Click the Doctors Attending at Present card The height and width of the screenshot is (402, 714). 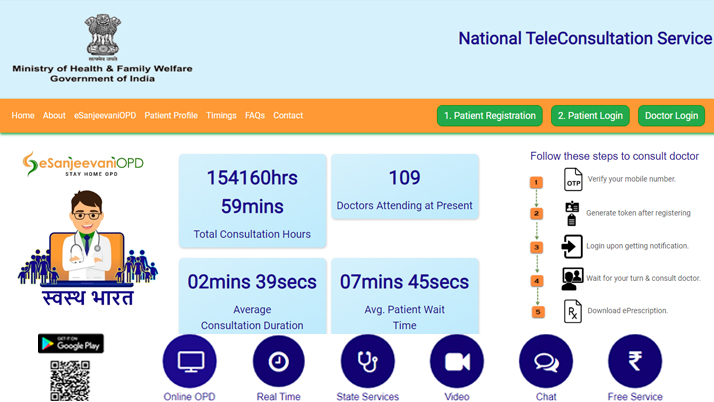click(x=405, y=187)
